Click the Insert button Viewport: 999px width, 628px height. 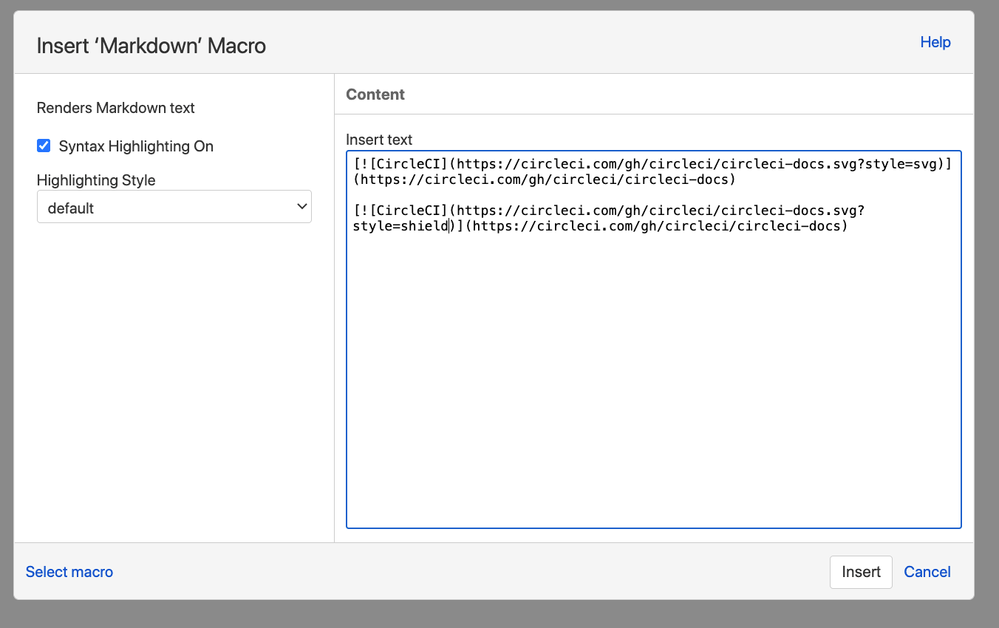point(861,572)
